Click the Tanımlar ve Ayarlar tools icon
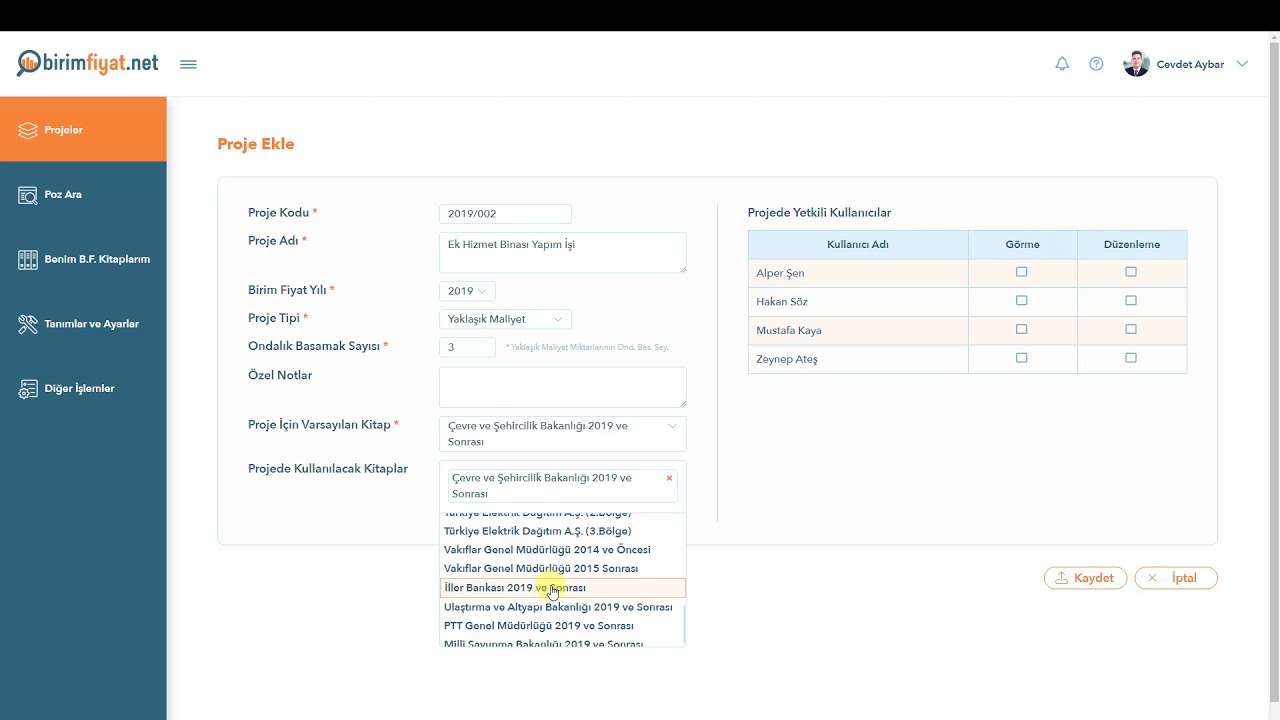 tap(28, 324)
